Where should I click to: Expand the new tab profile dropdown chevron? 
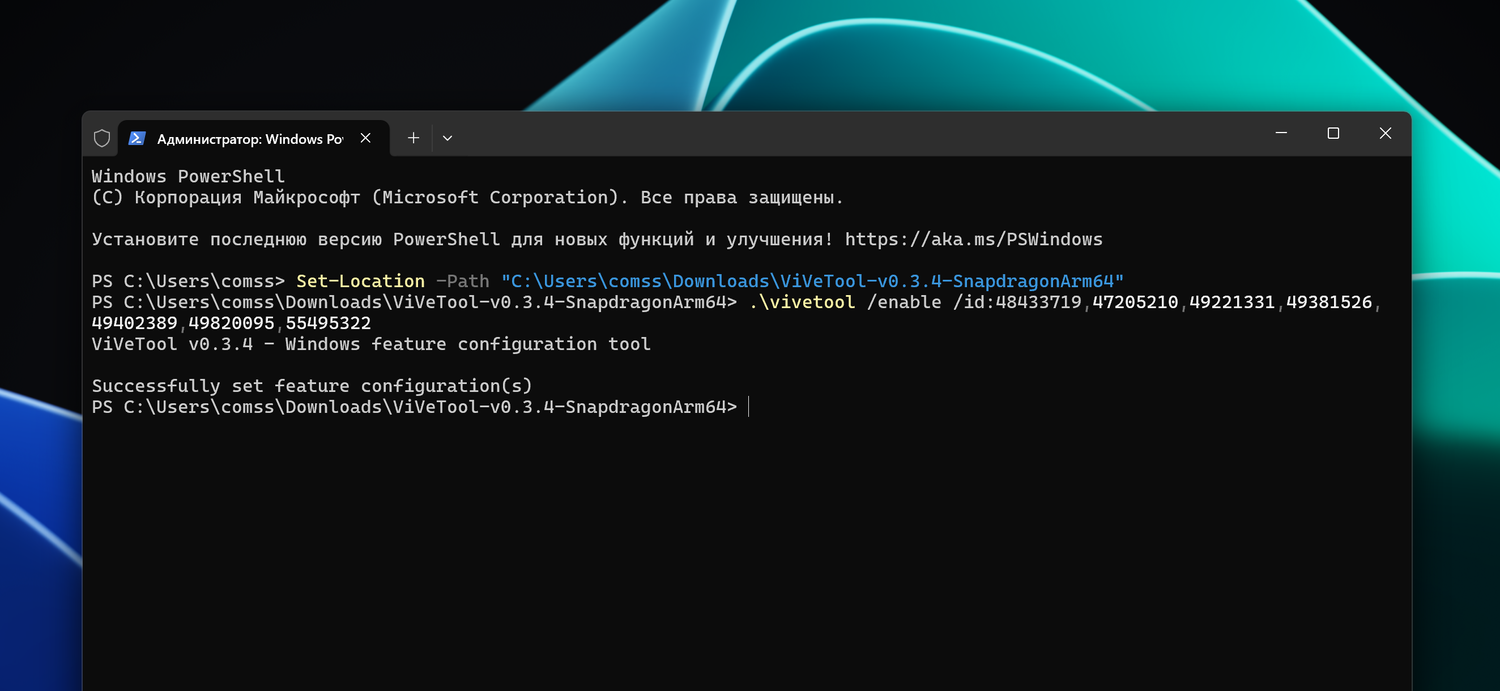[x=447, y=138]
